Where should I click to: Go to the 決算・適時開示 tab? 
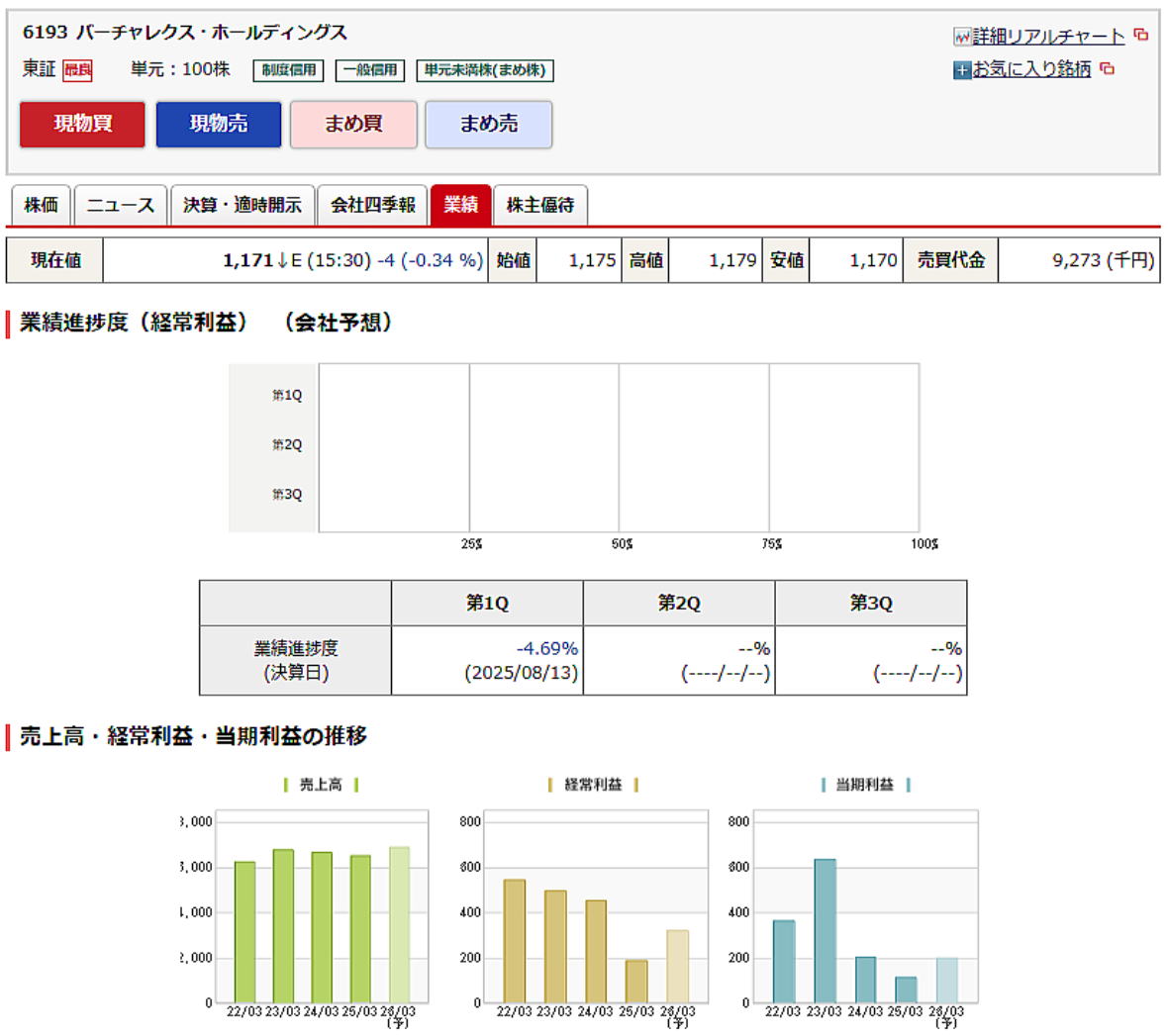tap(243, 205)
